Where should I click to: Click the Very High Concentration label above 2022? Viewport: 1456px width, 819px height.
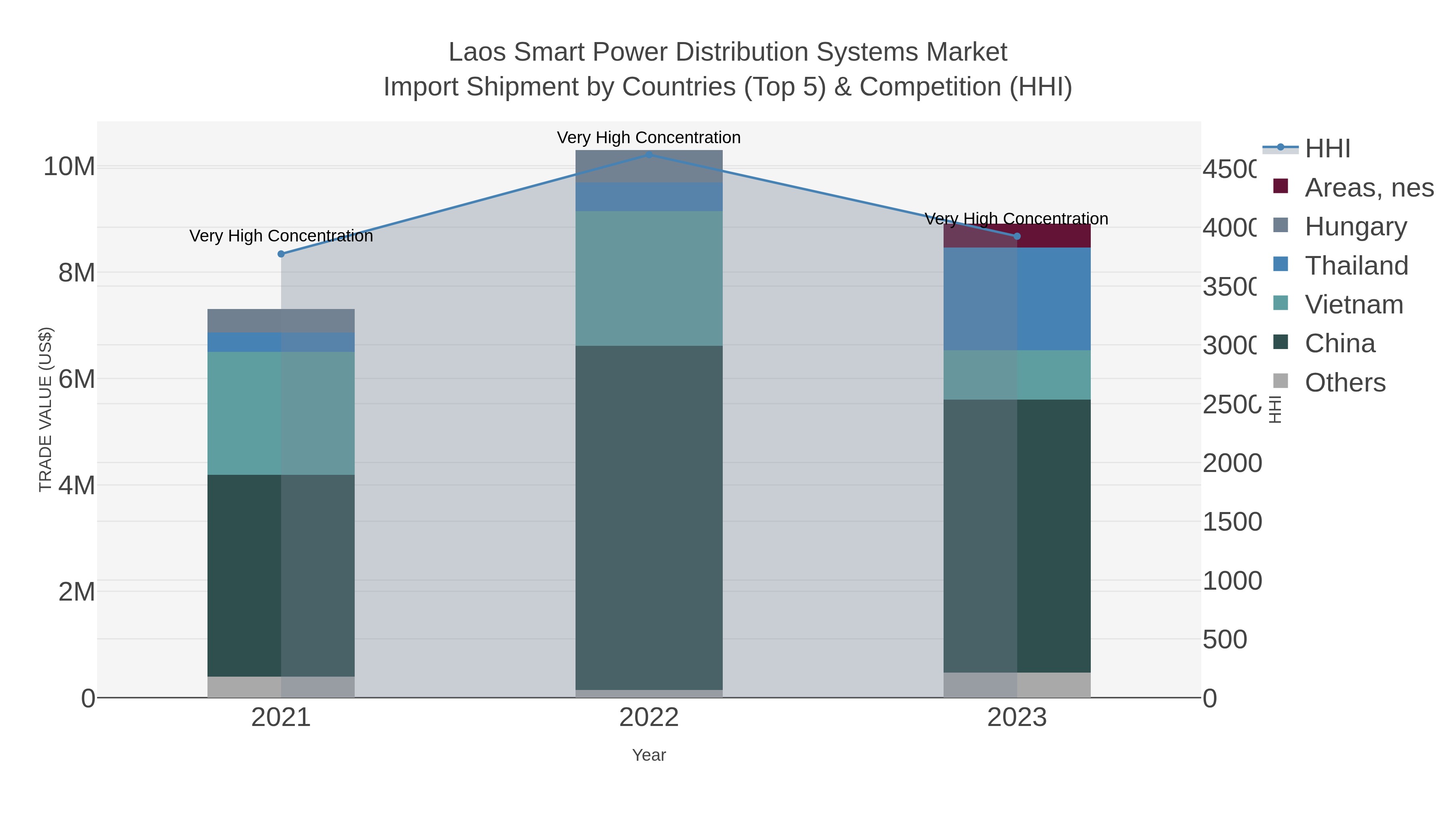(x=649, y=138)
